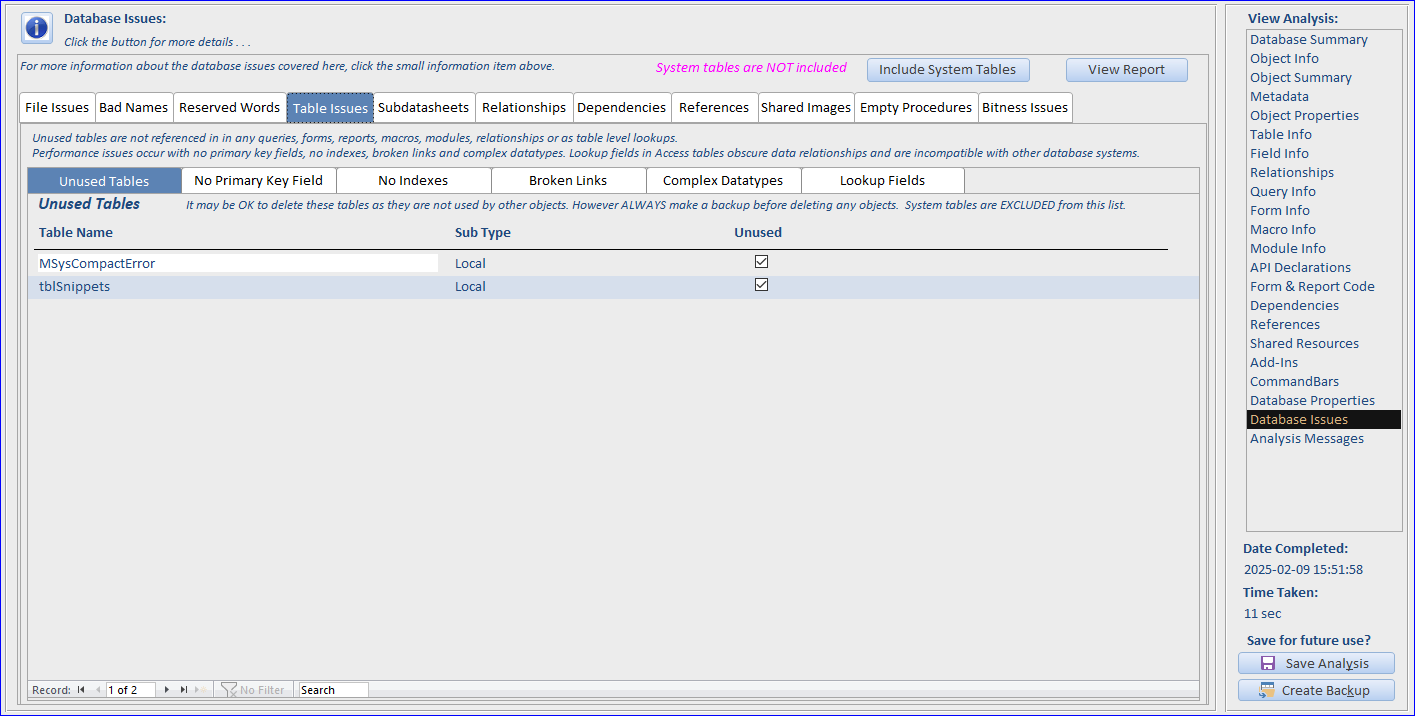Click the MSysCompactError table name cell
The width and height of the screenshot is (1415, 716).
click(237, 263)
